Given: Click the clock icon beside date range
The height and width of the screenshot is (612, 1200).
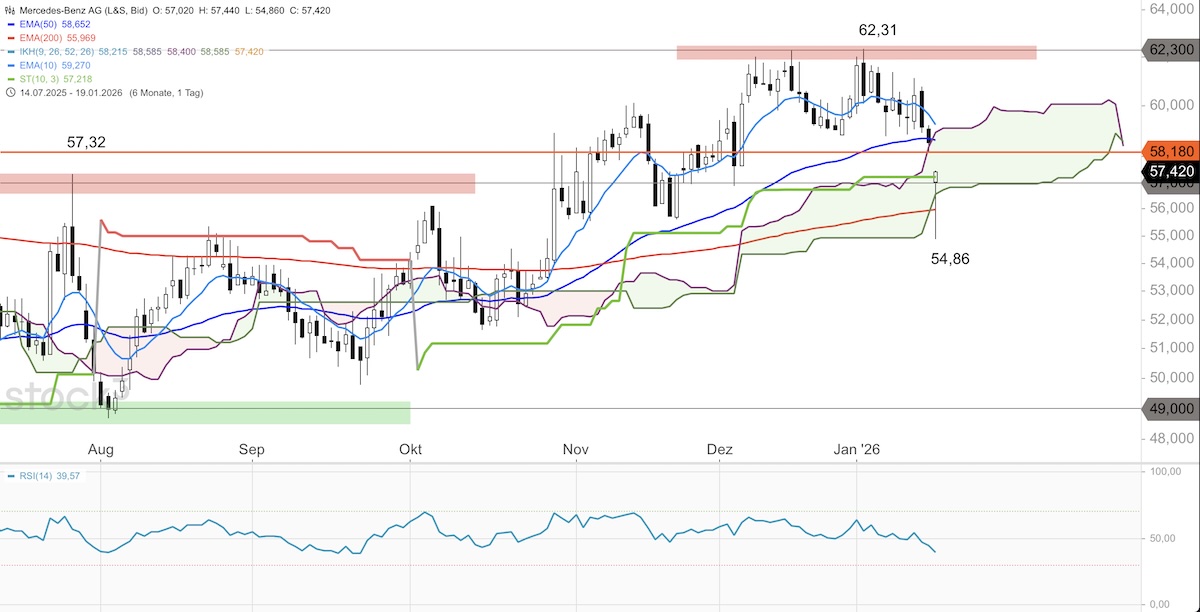Looking at the screenshot, I should 9,92.
